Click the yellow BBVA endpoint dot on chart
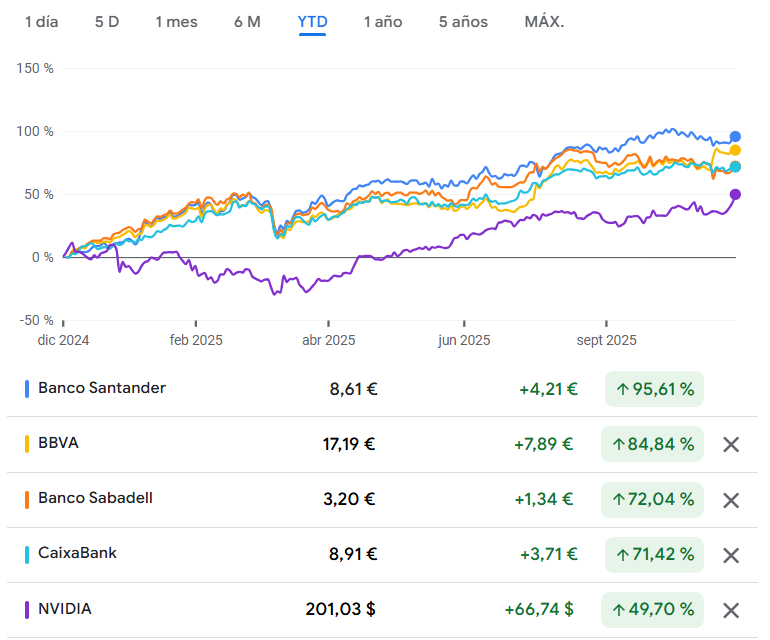 point(735,150)
